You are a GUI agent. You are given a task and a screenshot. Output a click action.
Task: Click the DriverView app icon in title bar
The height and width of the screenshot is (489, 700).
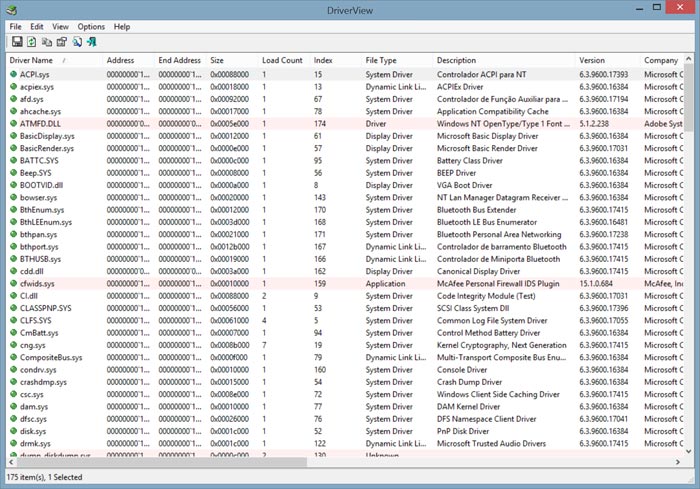pyautogui.click(x=12, y=9)
